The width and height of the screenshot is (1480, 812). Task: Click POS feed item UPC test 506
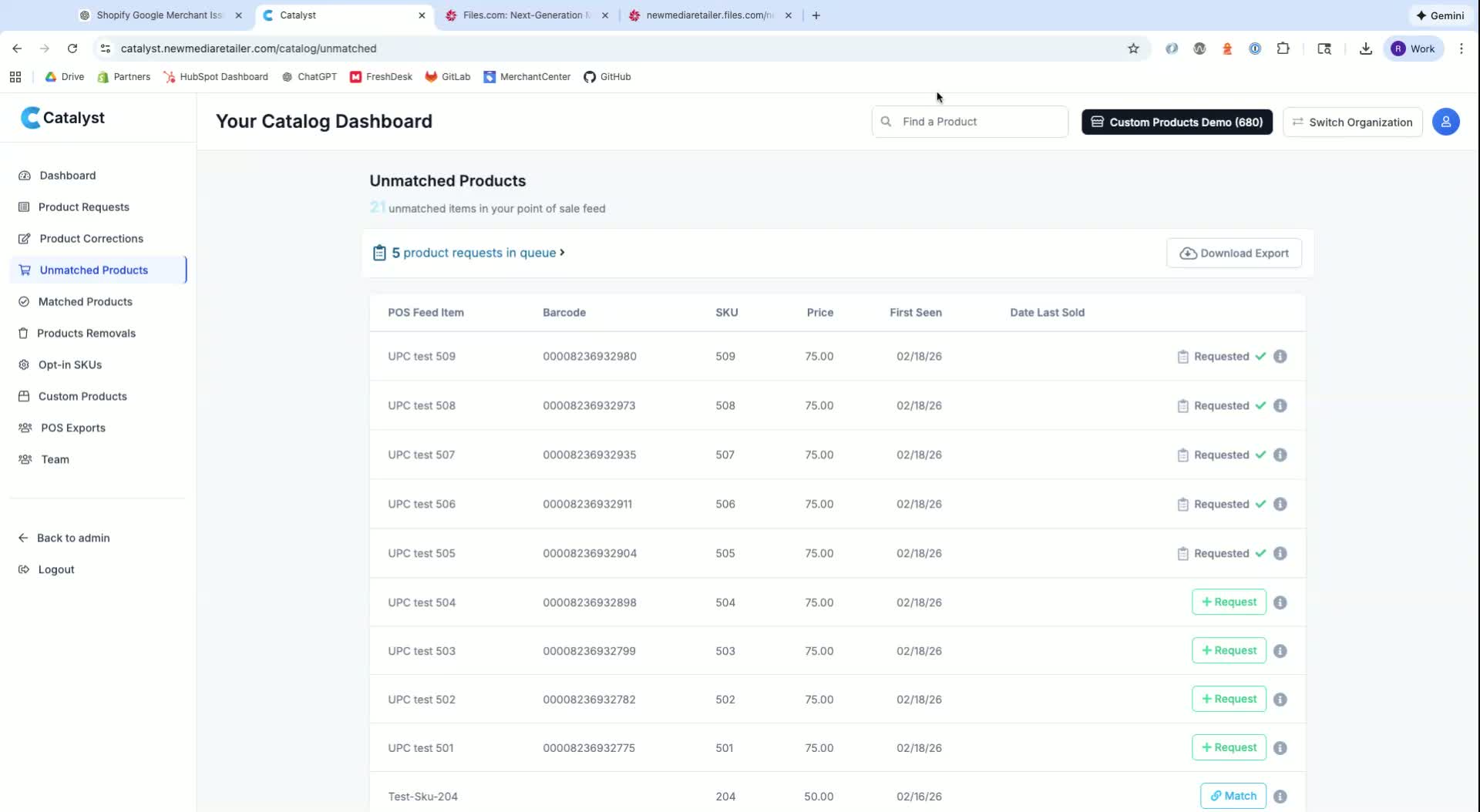(x=422, y=505)
